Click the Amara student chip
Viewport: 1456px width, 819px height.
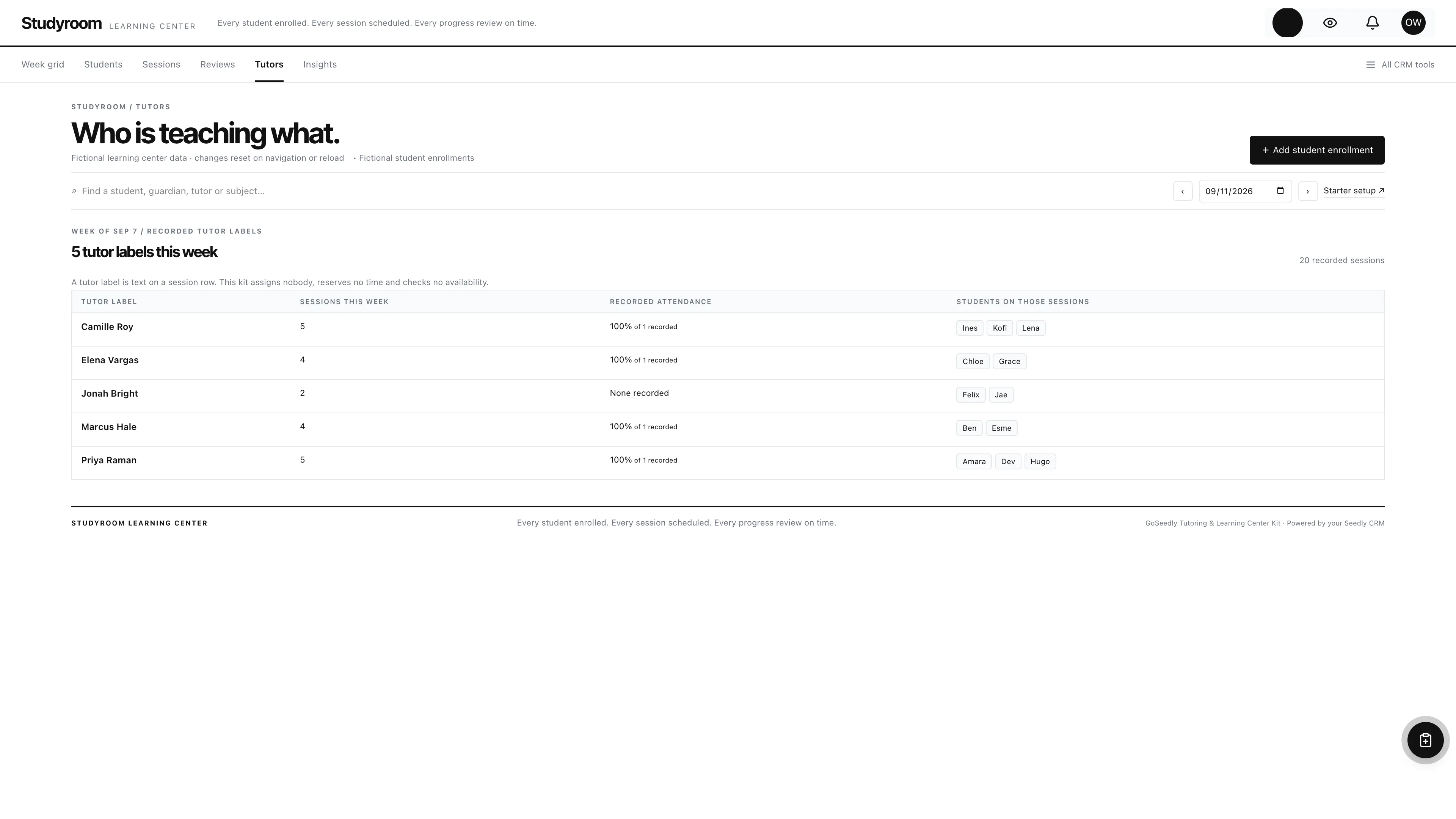[974, 462]
